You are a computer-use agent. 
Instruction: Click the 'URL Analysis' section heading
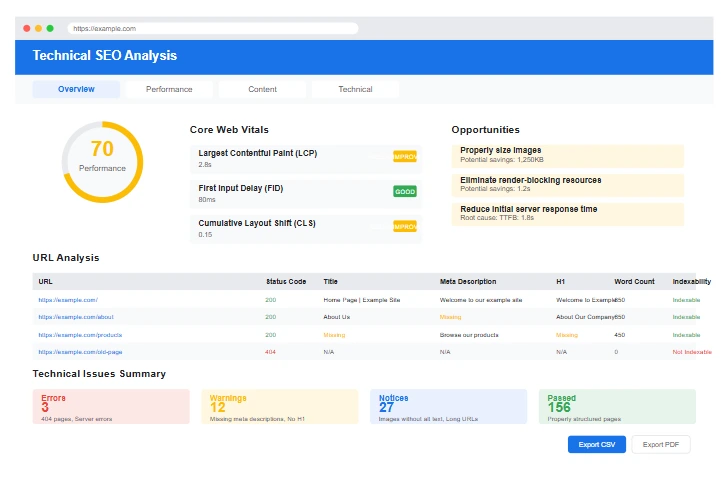(66, 258)
